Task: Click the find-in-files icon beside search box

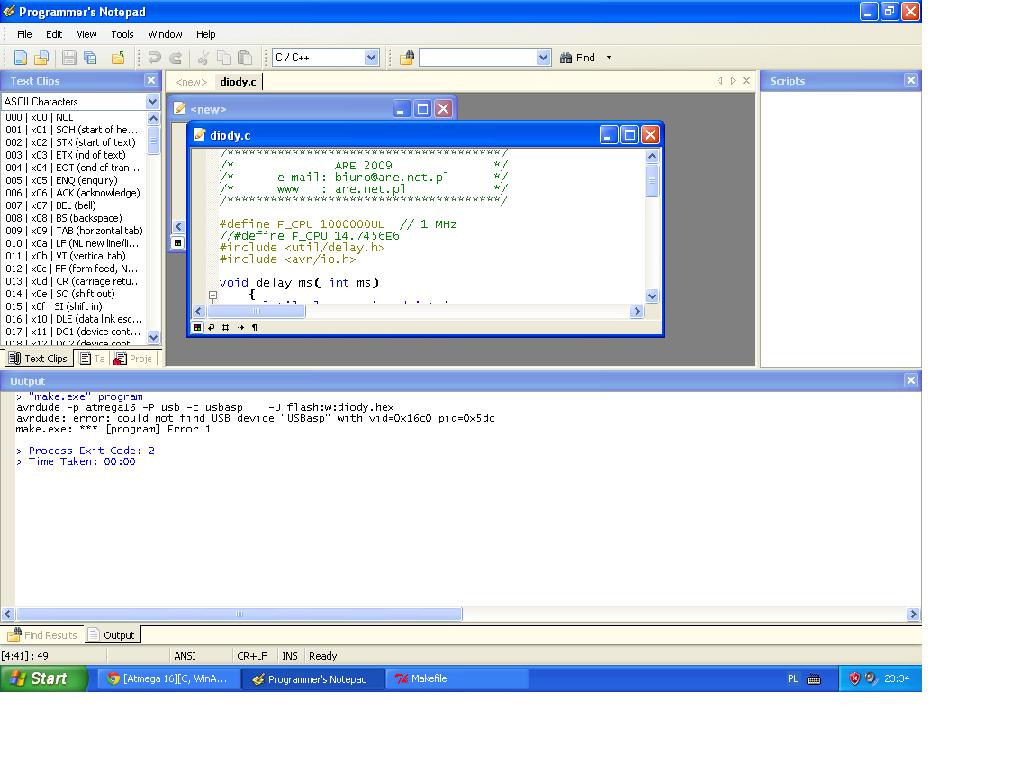Action: 407,58
